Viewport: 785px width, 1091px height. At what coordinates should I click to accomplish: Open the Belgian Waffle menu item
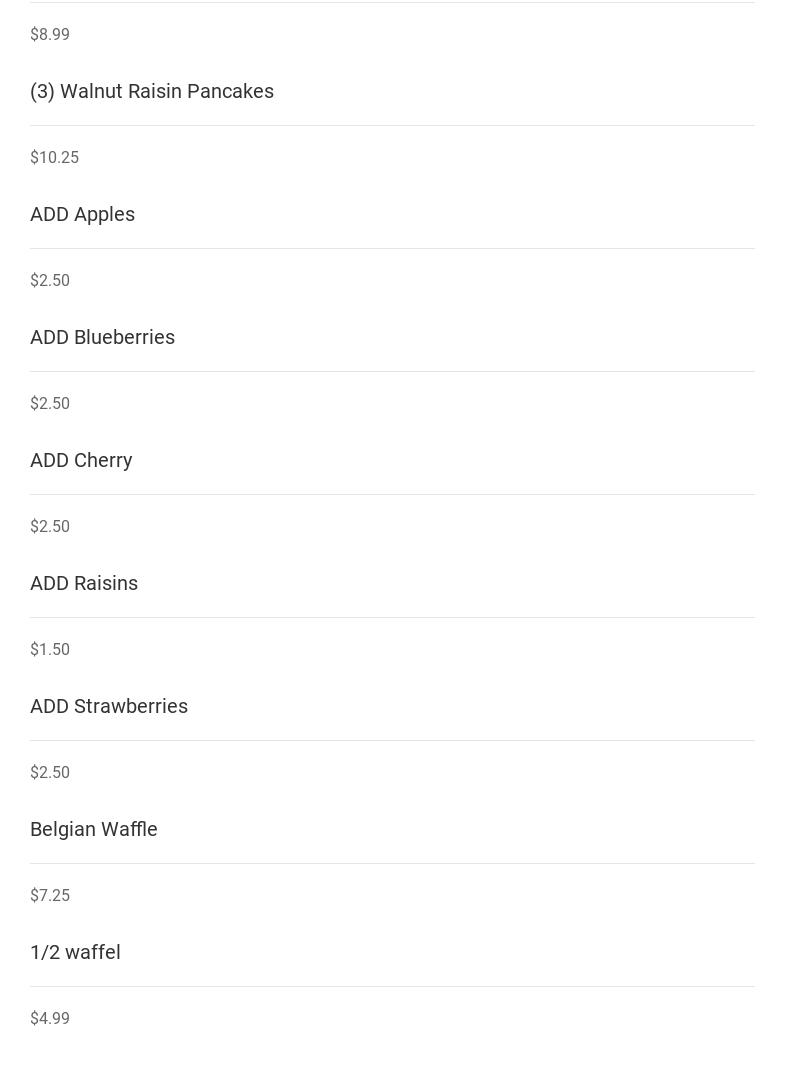point(93,829)
